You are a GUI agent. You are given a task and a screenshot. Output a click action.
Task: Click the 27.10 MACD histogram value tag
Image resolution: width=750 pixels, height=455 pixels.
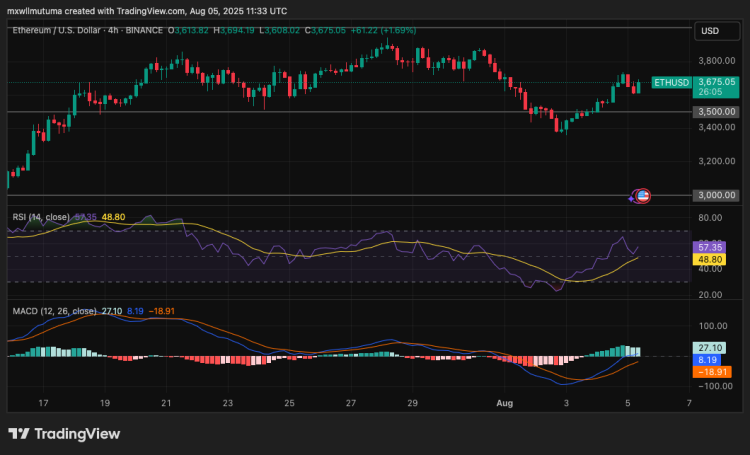pyautogui.click(x=711, y=347)
